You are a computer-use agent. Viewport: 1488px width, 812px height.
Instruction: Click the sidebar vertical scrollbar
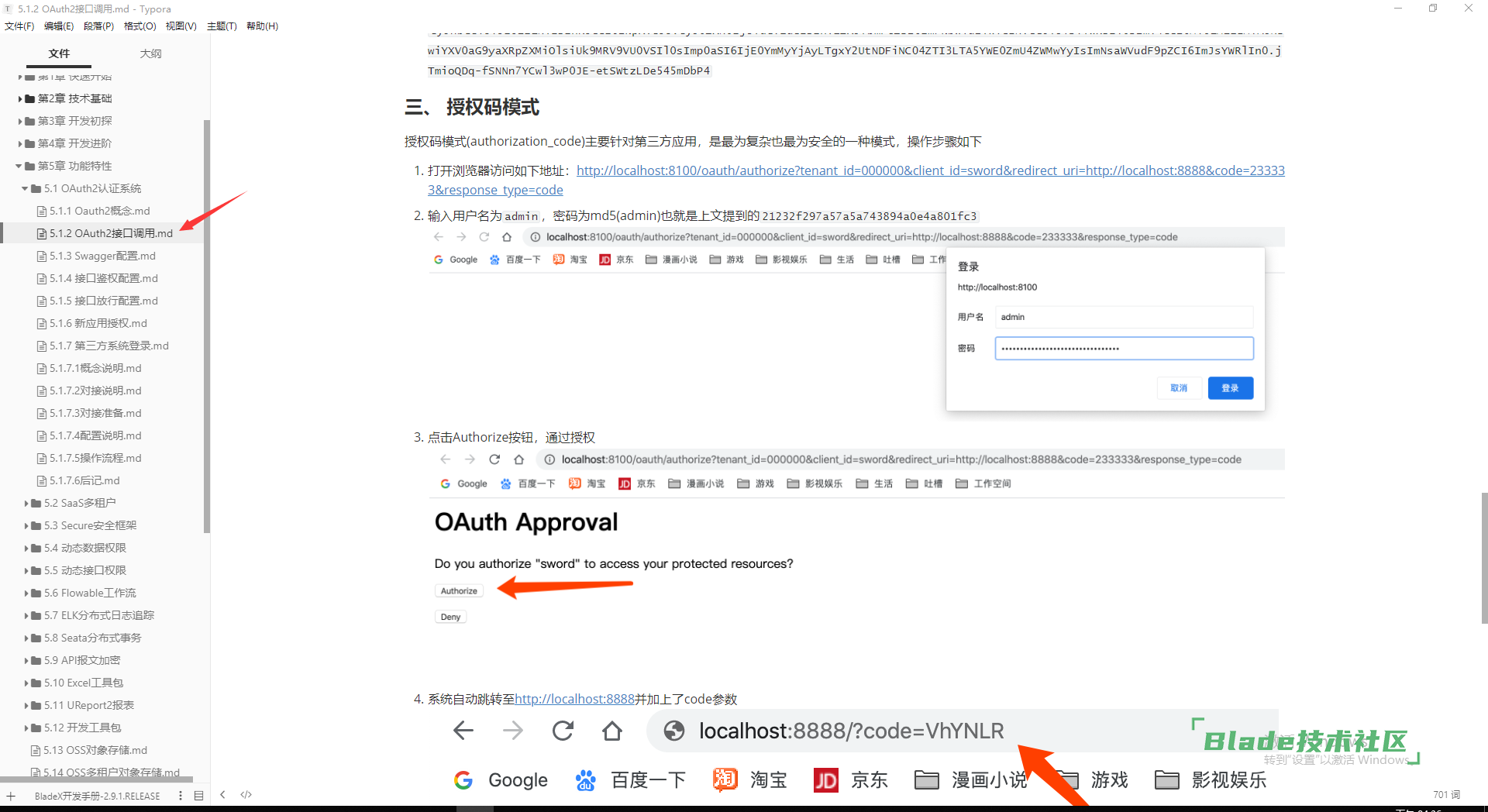[x=206, y=325]
